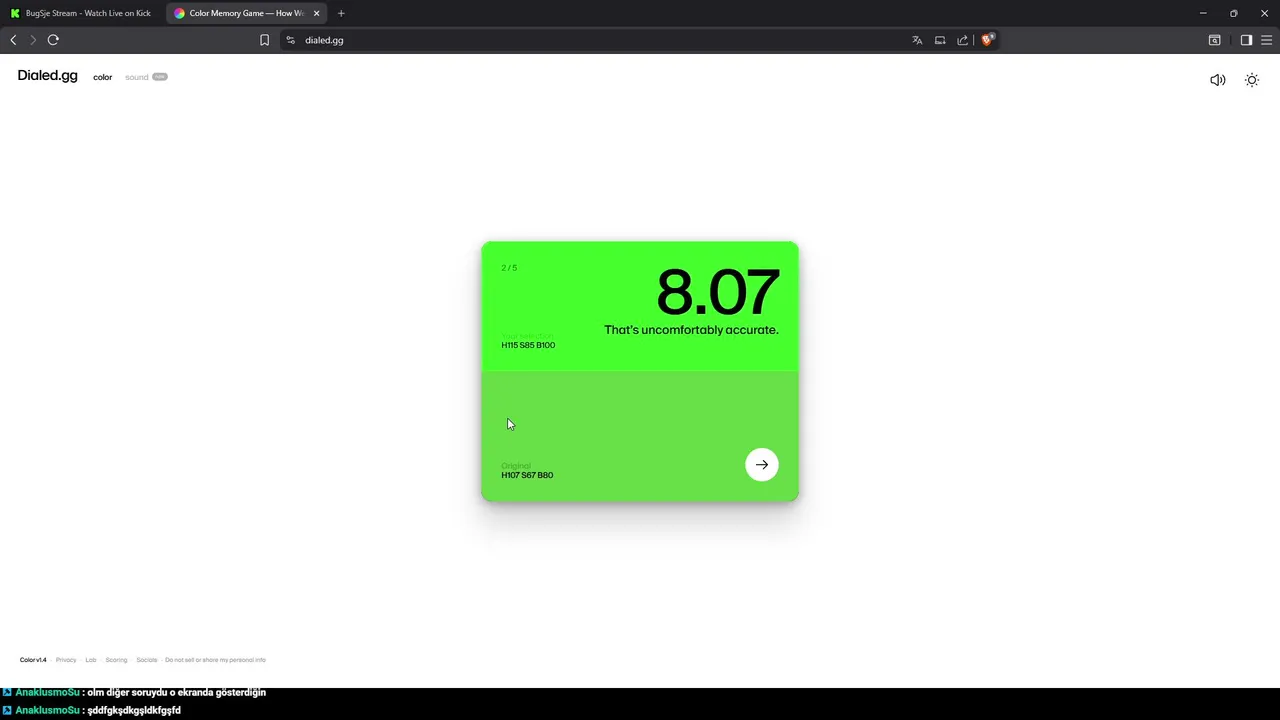
Task: Switch to the BugSje Stream Kick tab
Action: pyautogui.click(x=82, y=13)
